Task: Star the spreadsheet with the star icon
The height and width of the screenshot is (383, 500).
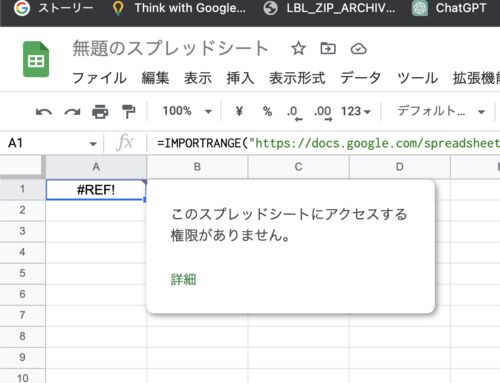Action: point(298,49)
